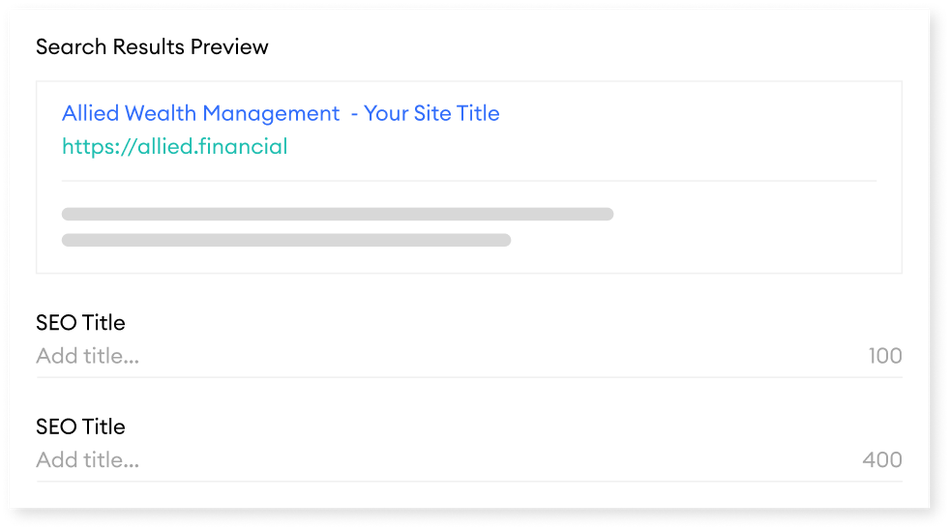Focus the SEO Title field with 100 limit
Screen dimensions: 950x530
pos(469,356)
